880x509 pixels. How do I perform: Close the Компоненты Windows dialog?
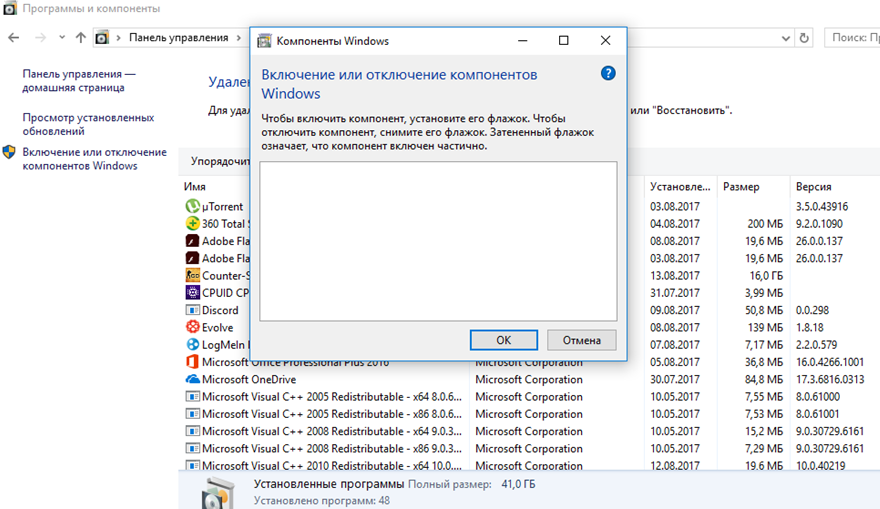point(605,40)
